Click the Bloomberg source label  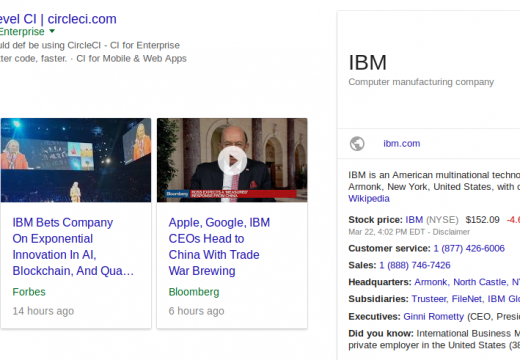(194, 292)
